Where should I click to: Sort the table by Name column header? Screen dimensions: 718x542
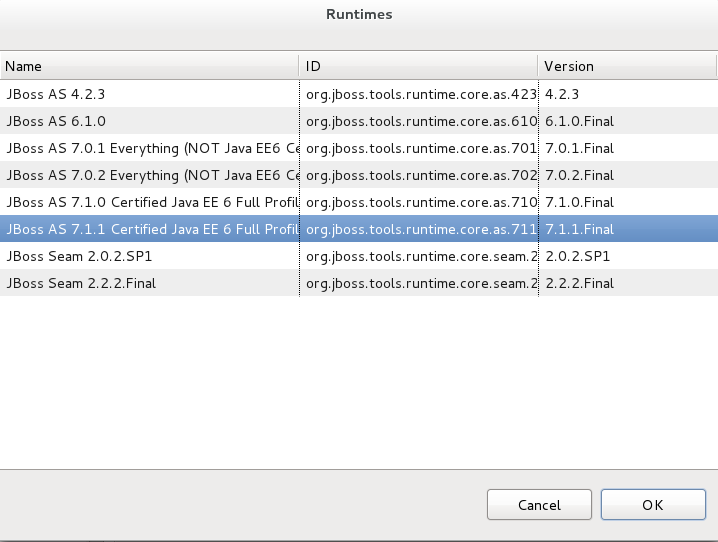pyautogui.click(x=150, y=66)
